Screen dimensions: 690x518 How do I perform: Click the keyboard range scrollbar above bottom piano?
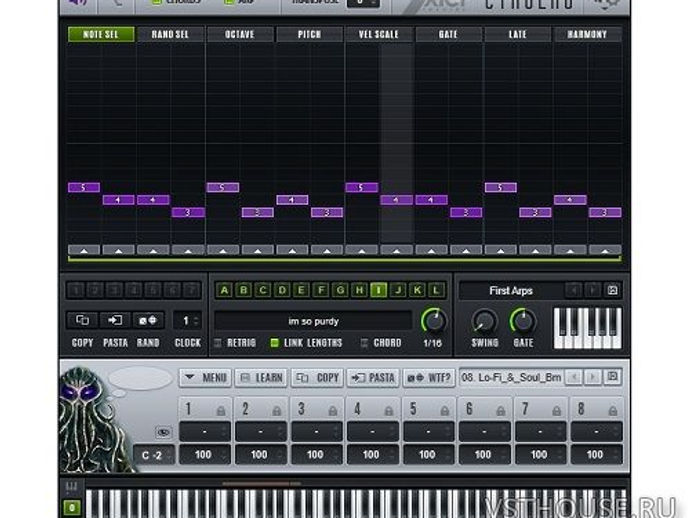[x=261, y=484]
